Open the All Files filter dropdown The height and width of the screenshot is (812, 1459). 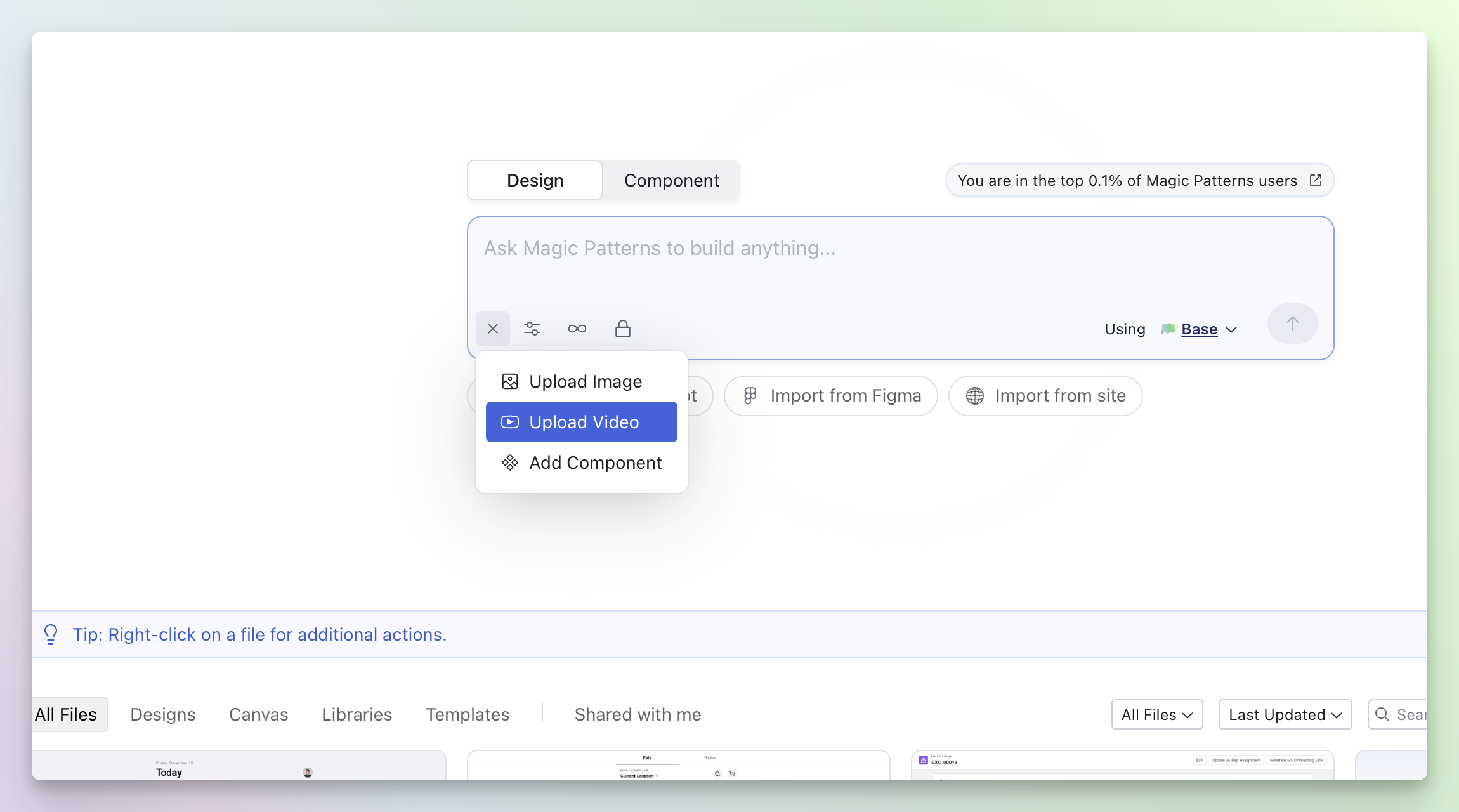tap(1156, 714)
